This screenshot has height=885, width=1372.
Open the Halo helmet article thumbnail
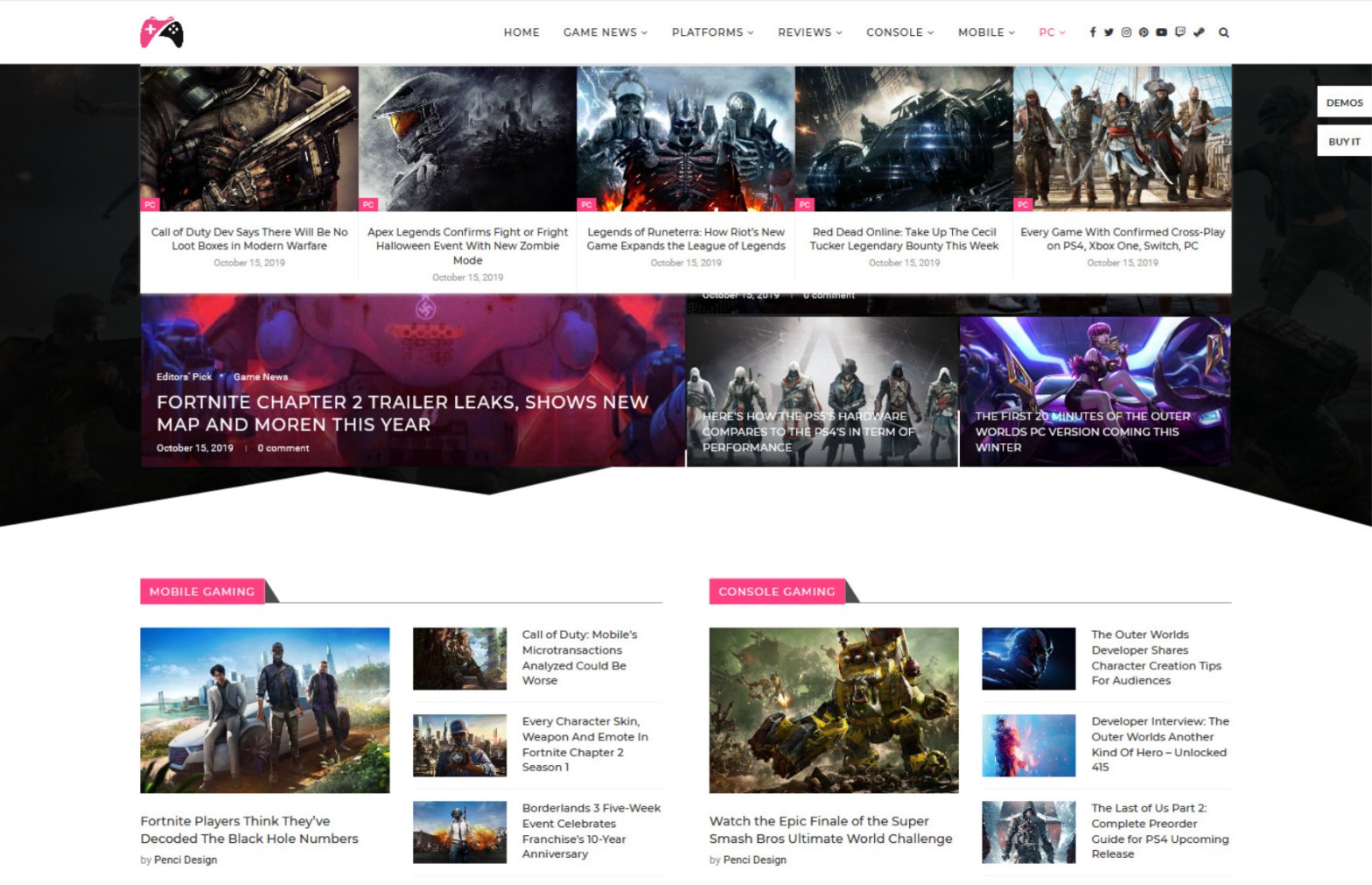pyautogui.click(x=467, y=138)
